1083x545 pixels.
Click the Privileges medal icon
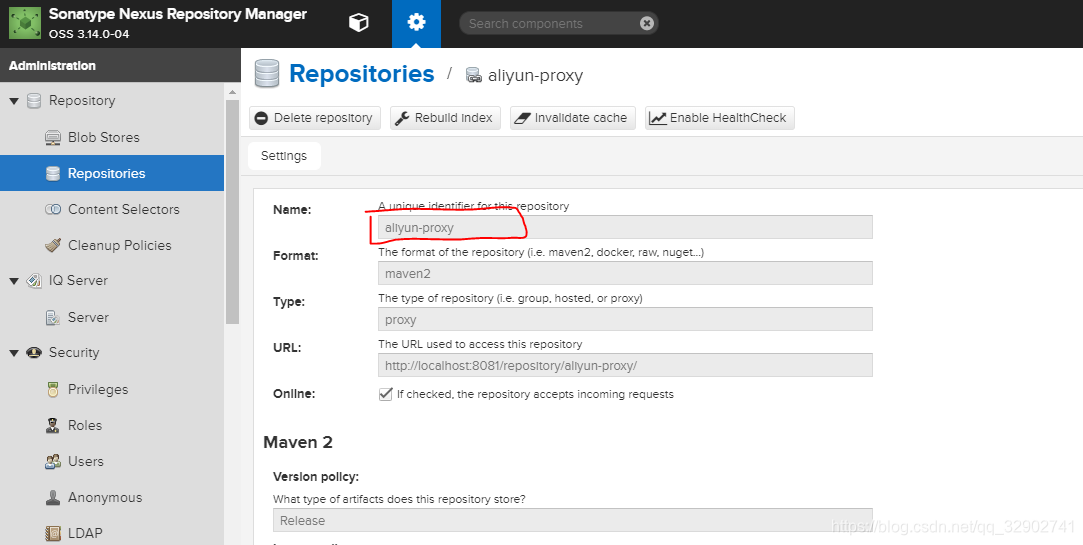[53, 390]
